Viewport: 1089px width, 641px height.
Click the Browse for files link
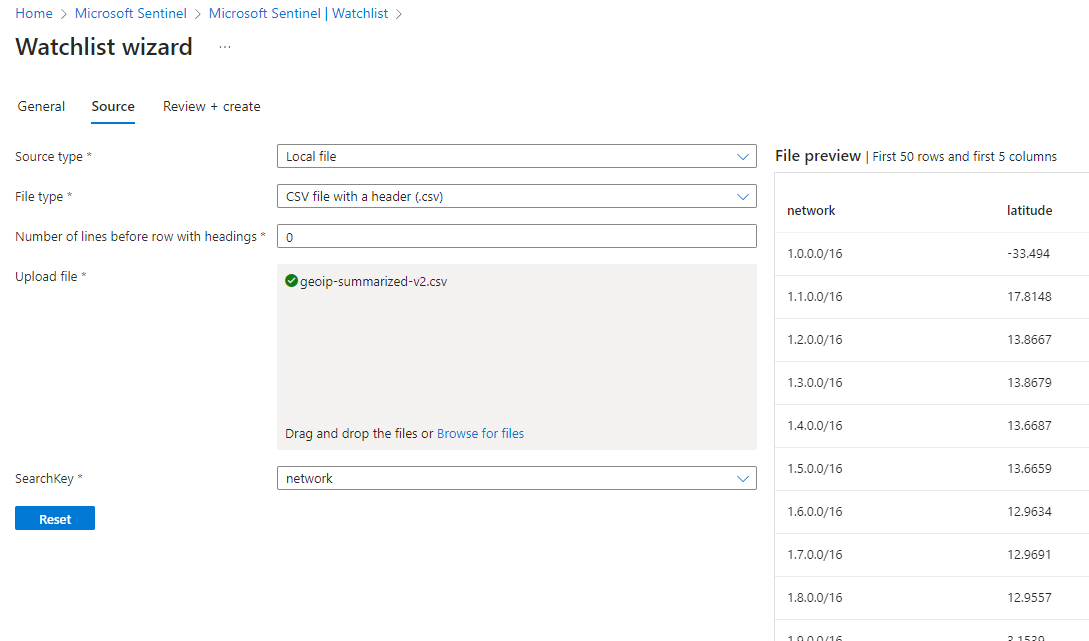(481, 433)
